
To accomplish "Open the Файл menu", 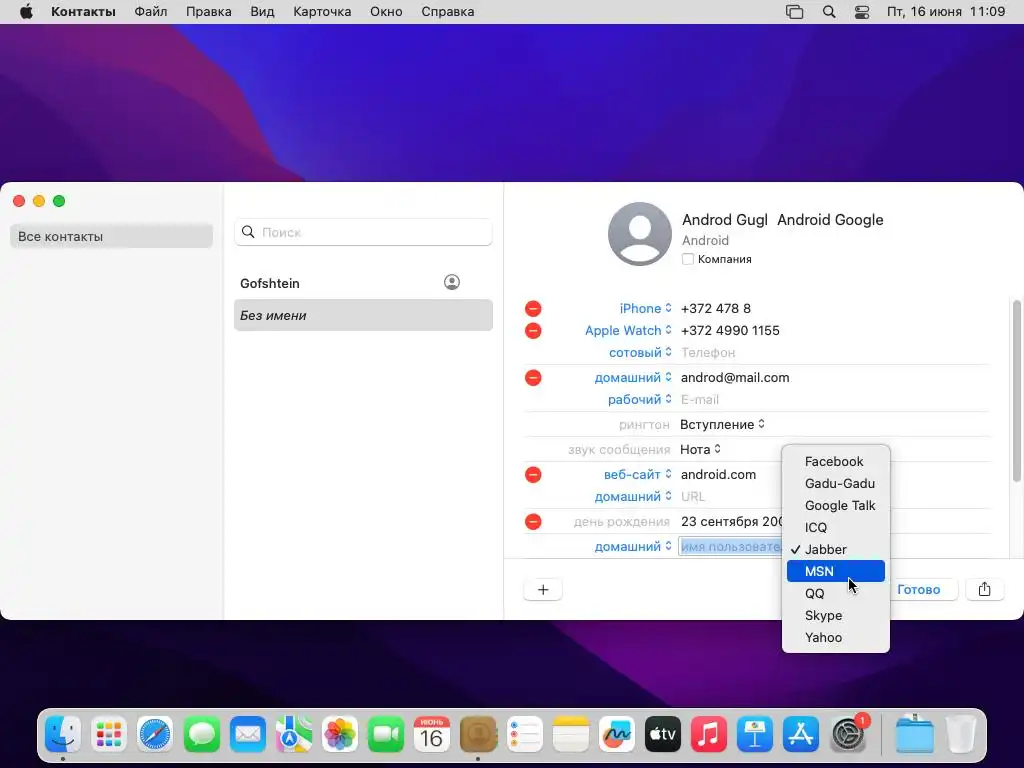I will tap(151, 12).
